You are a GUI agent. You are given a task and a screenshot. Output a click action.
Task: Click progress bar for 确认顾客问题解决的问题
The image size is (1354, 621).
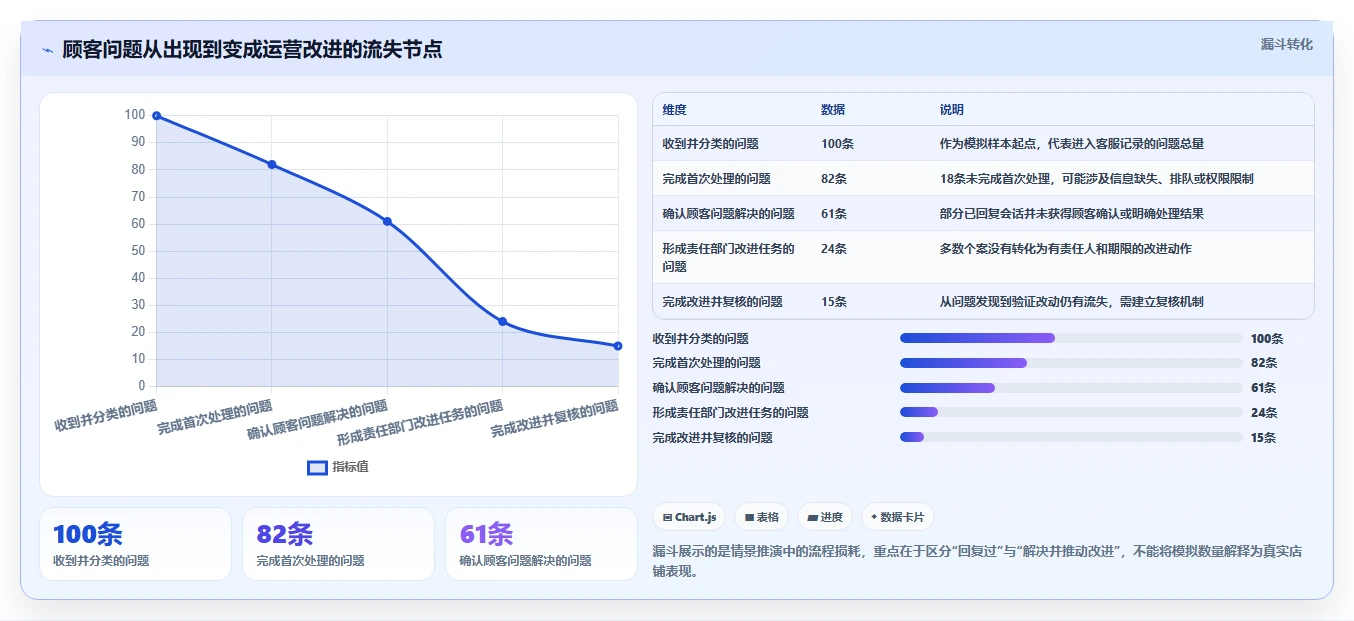tap(1071, 388)
